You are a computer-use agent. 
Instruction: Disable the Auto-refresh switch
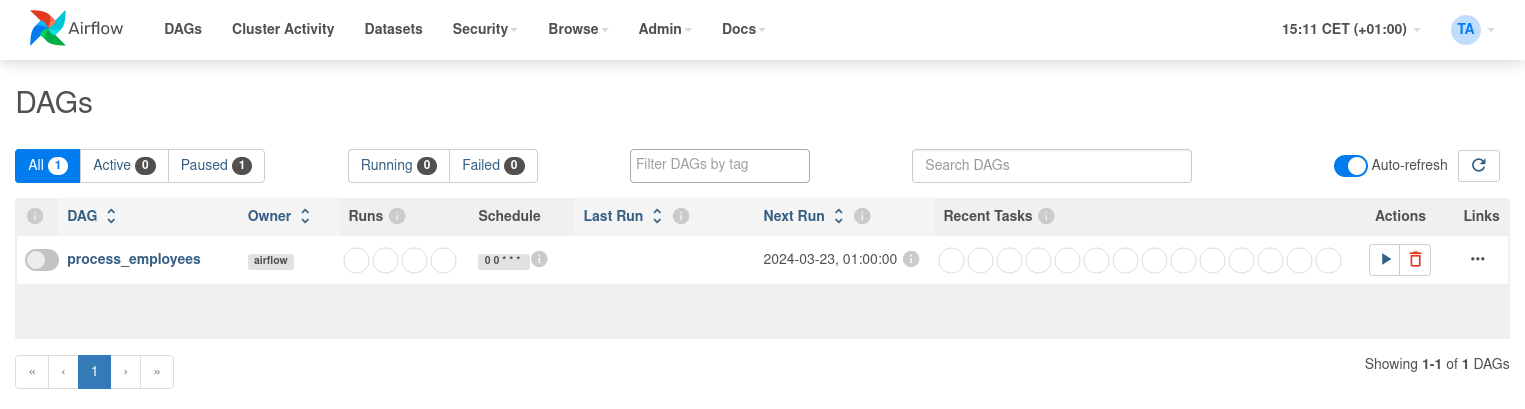(1350, 166)
